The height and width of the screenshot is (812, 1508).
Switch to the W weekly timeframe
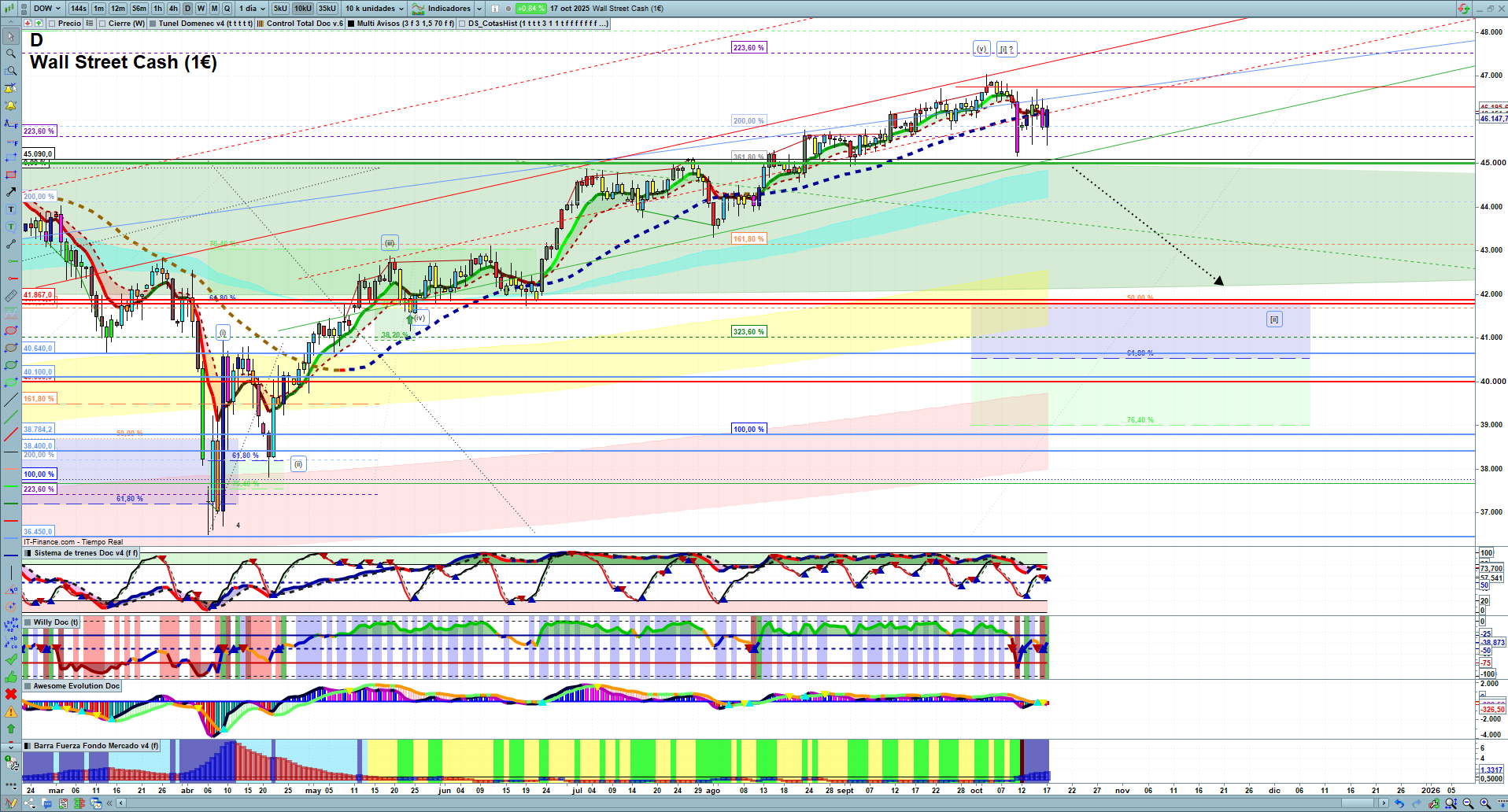tap(201, 9)
